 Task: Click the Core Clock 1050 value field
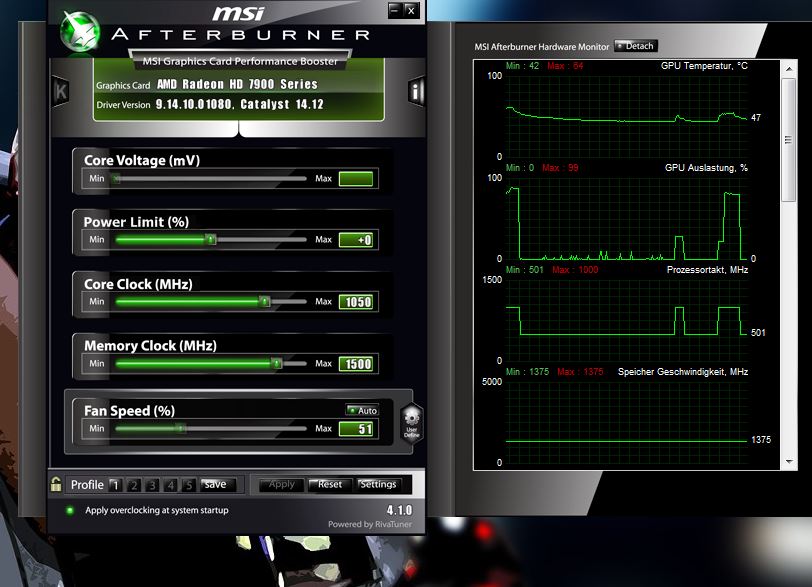coord(356,302)
